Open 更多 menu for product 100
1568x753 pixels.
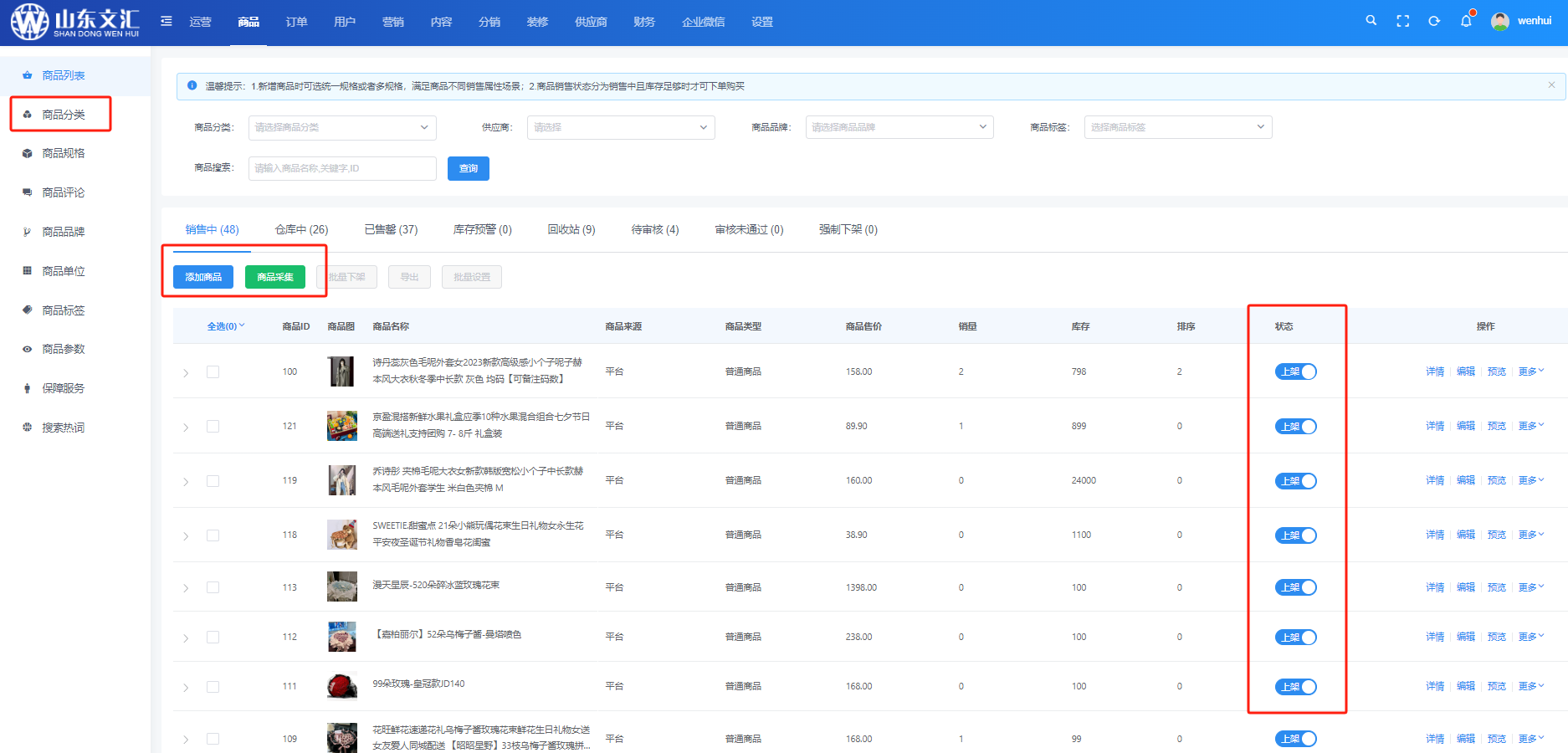(1531, 371)
